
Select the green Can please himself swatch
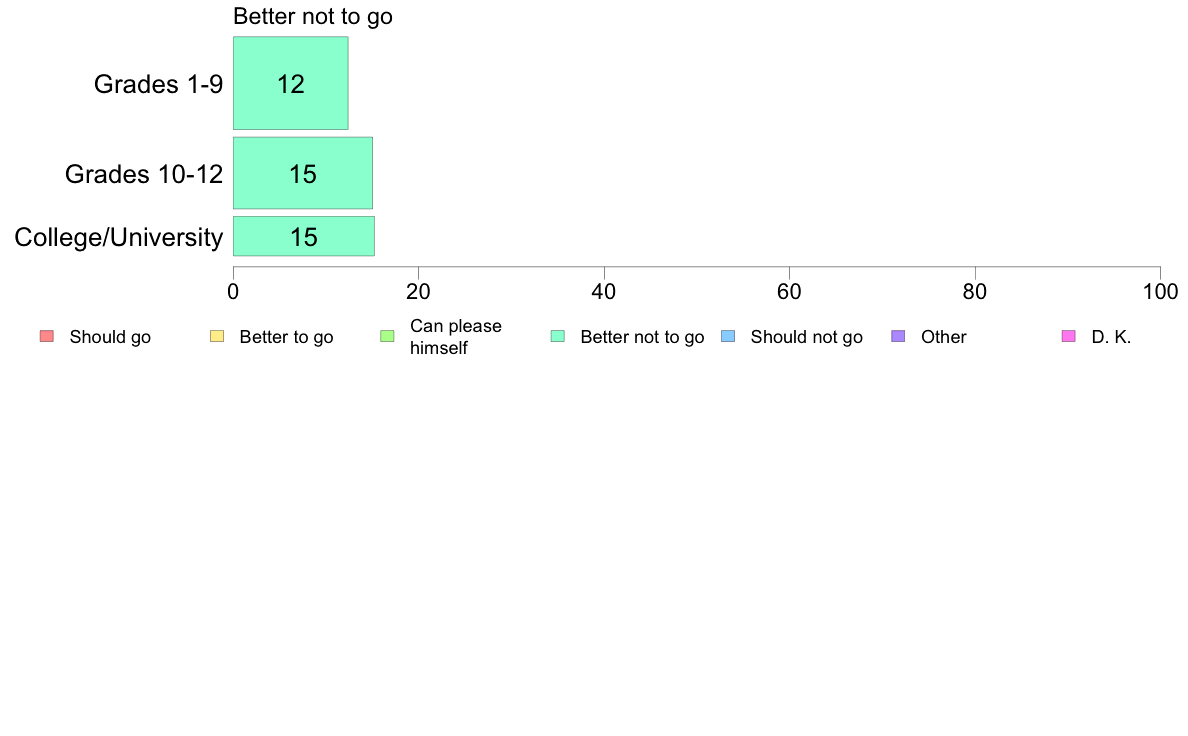[387, 337]
